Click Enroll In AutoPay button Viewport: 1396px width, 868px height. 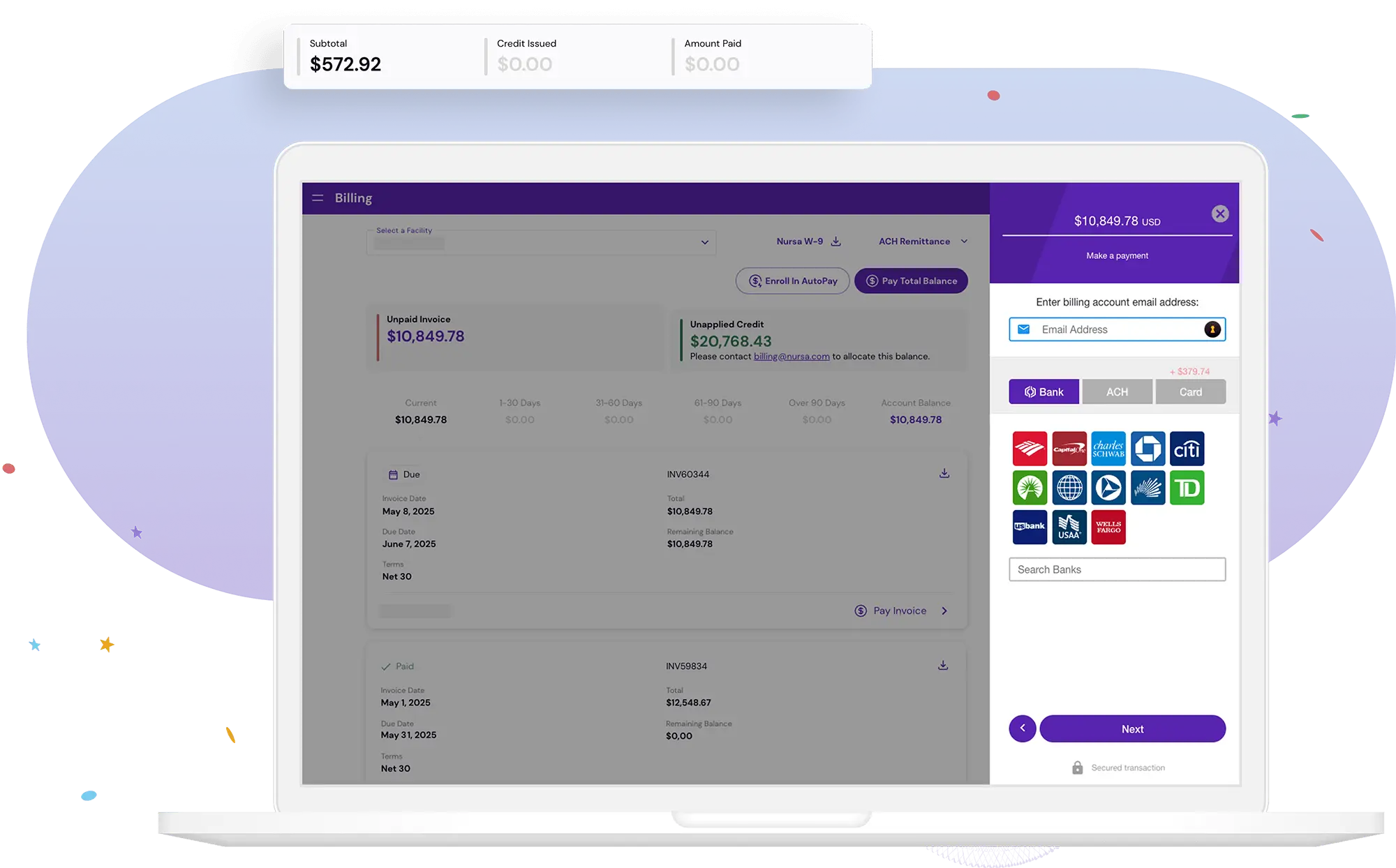pyautogui.click(x=792, y=281)
